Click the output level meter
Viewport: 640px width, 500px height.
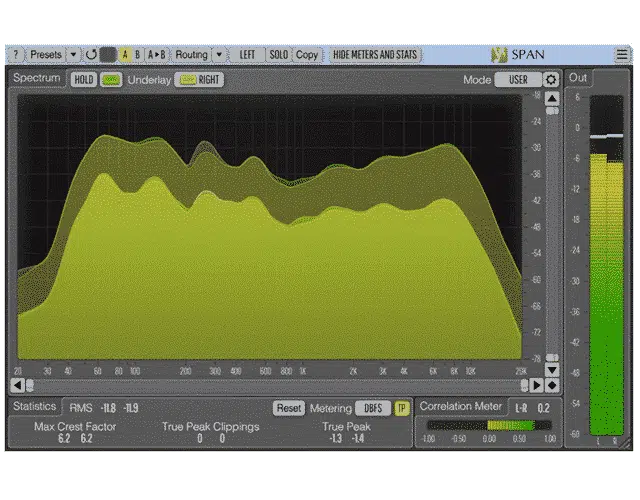point(607,265)
